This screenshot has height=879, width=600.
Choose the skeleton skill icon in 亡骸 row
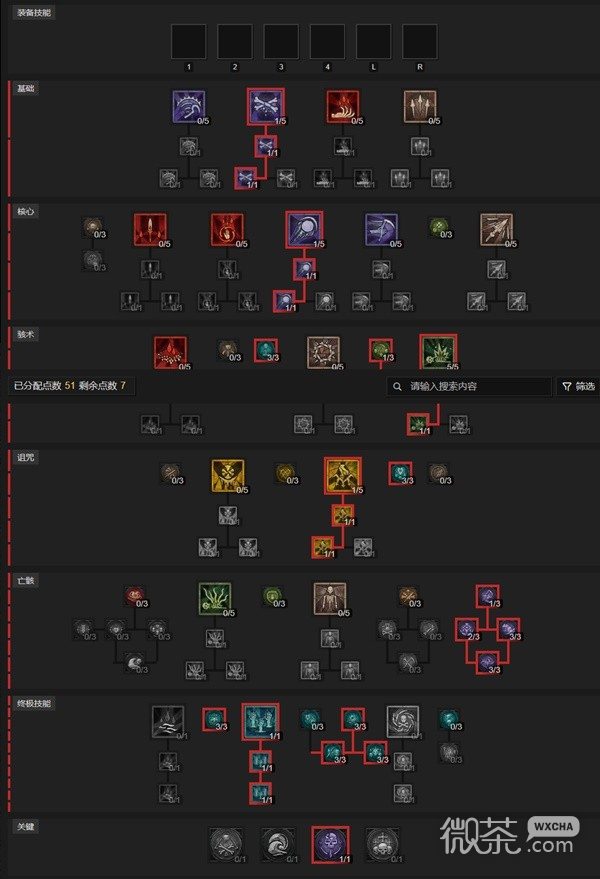(330, 598)
